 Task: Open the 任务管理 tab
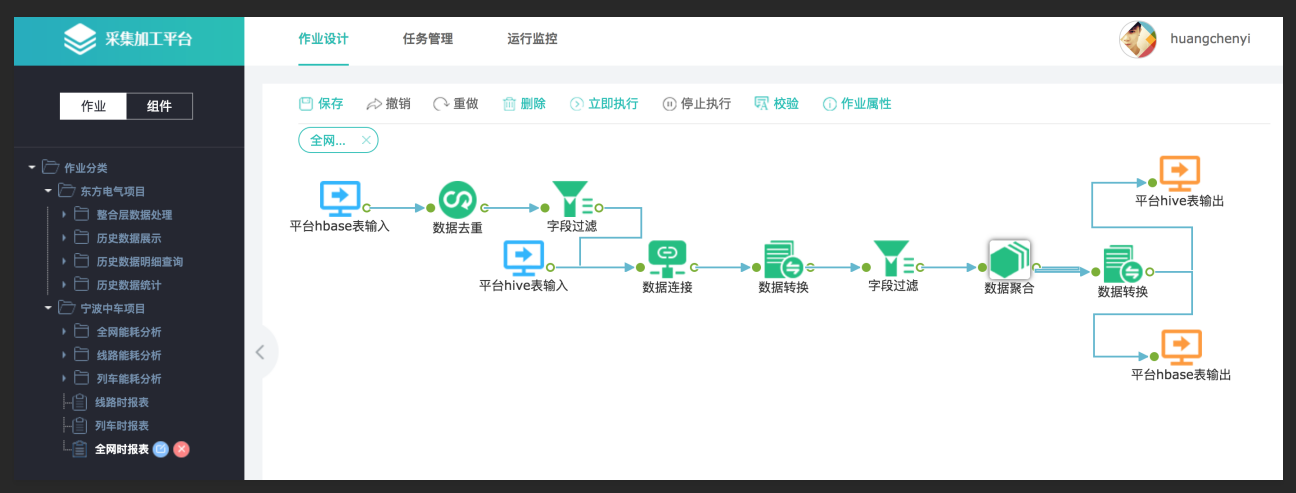click(427, 39)
